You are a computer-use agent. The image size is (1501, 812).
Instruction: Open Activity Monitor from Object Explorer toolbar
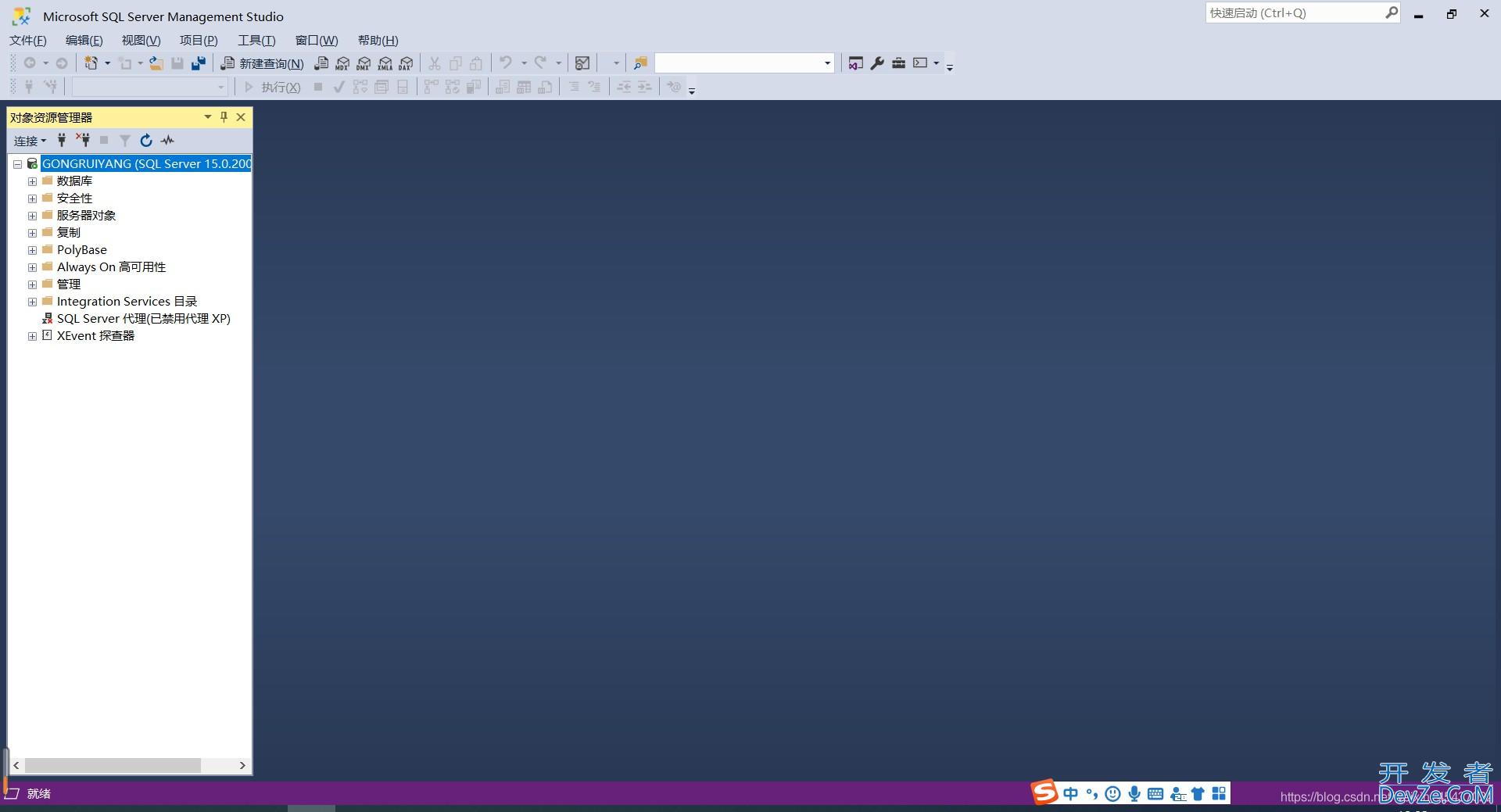[167, 141]
